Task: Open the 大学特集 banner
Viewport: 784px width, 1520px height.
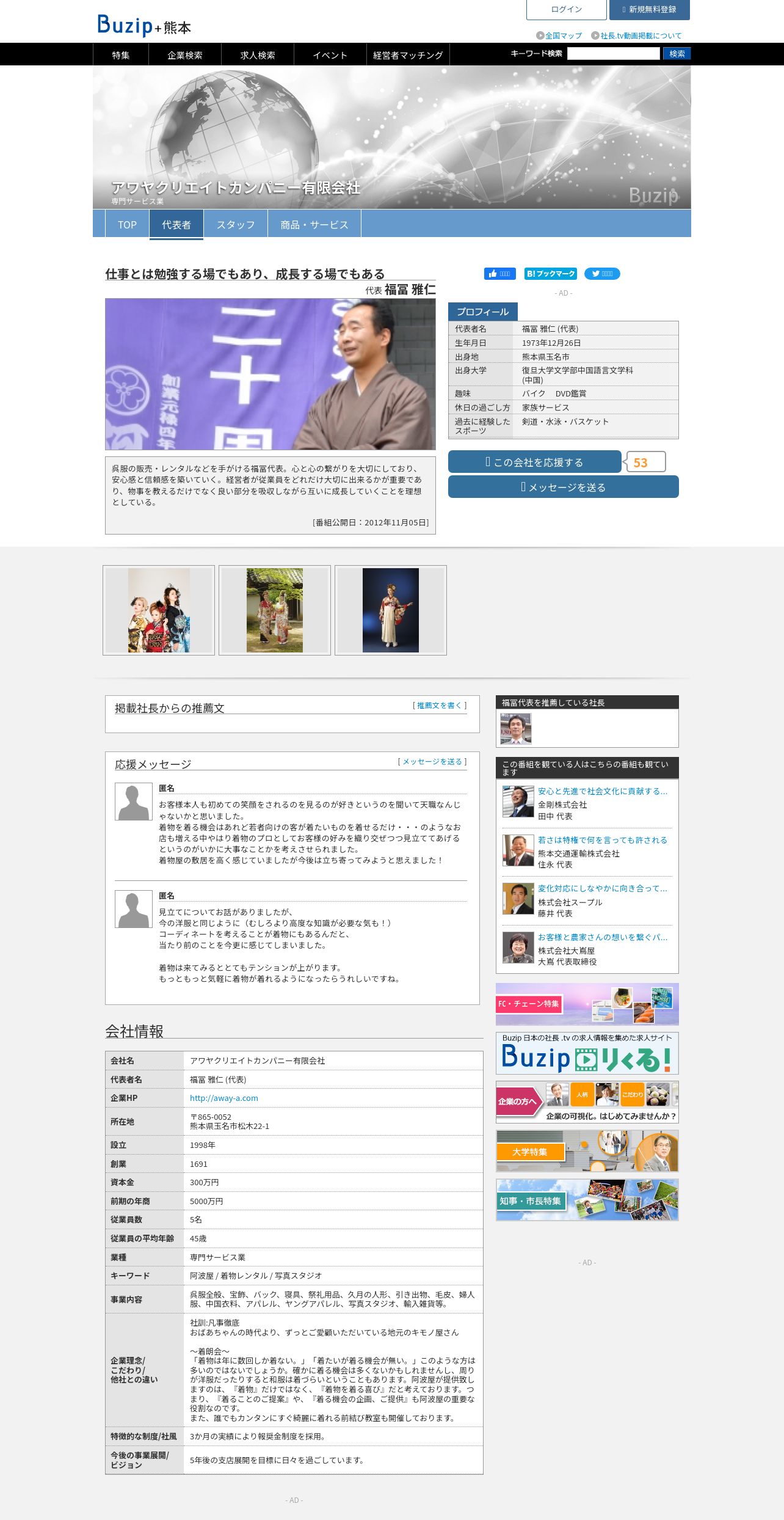Action: (587, 1151)
